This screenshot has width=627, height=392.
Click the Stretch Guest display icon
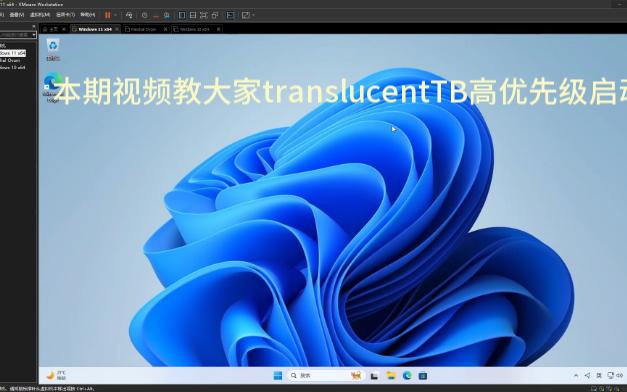click(246, 15)
